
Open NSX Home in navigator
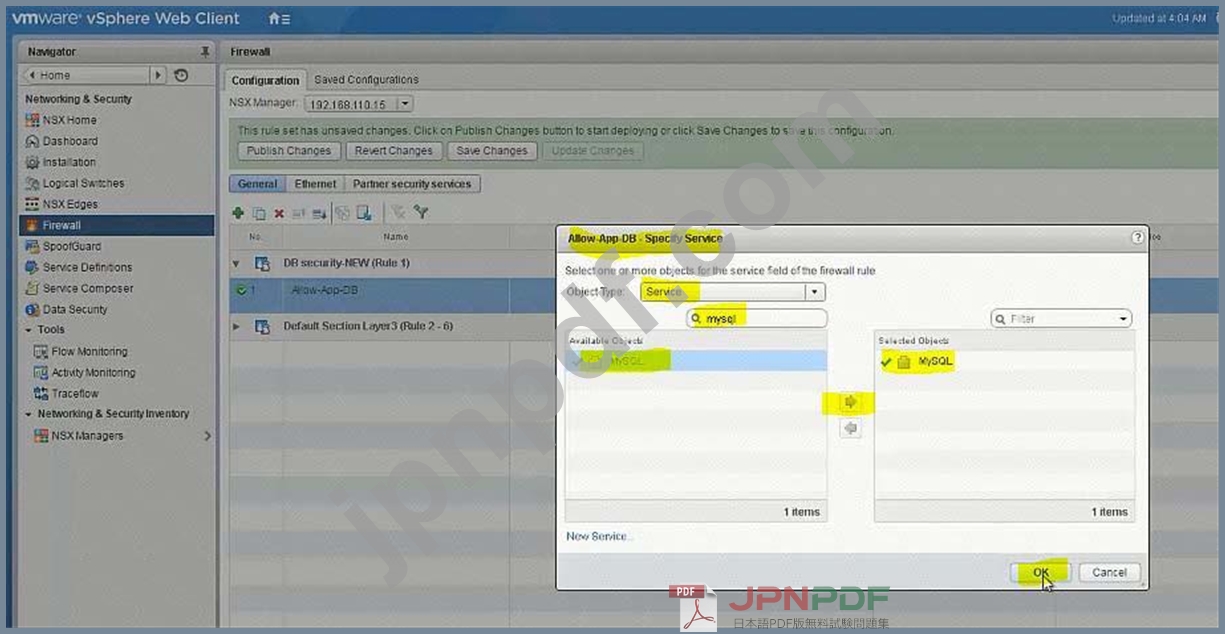coord(69,120)
